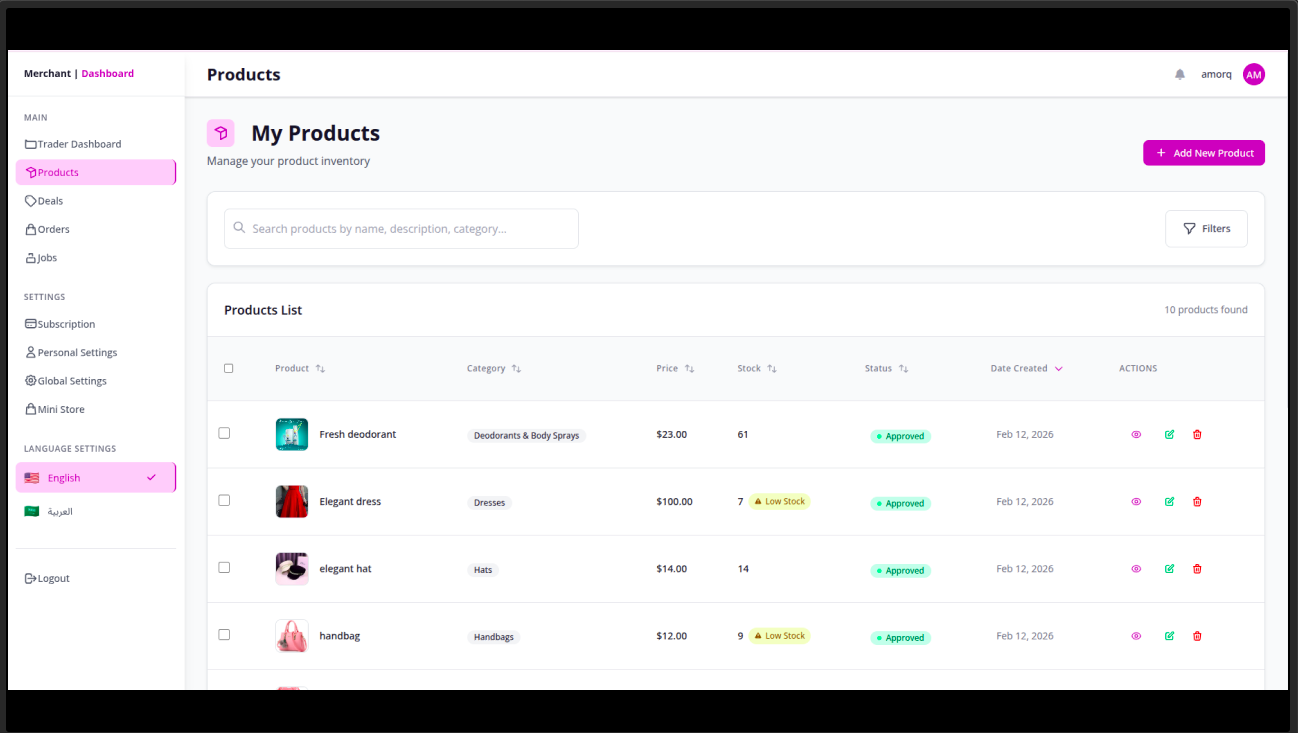Click the amorq username

click(1216, 74)
